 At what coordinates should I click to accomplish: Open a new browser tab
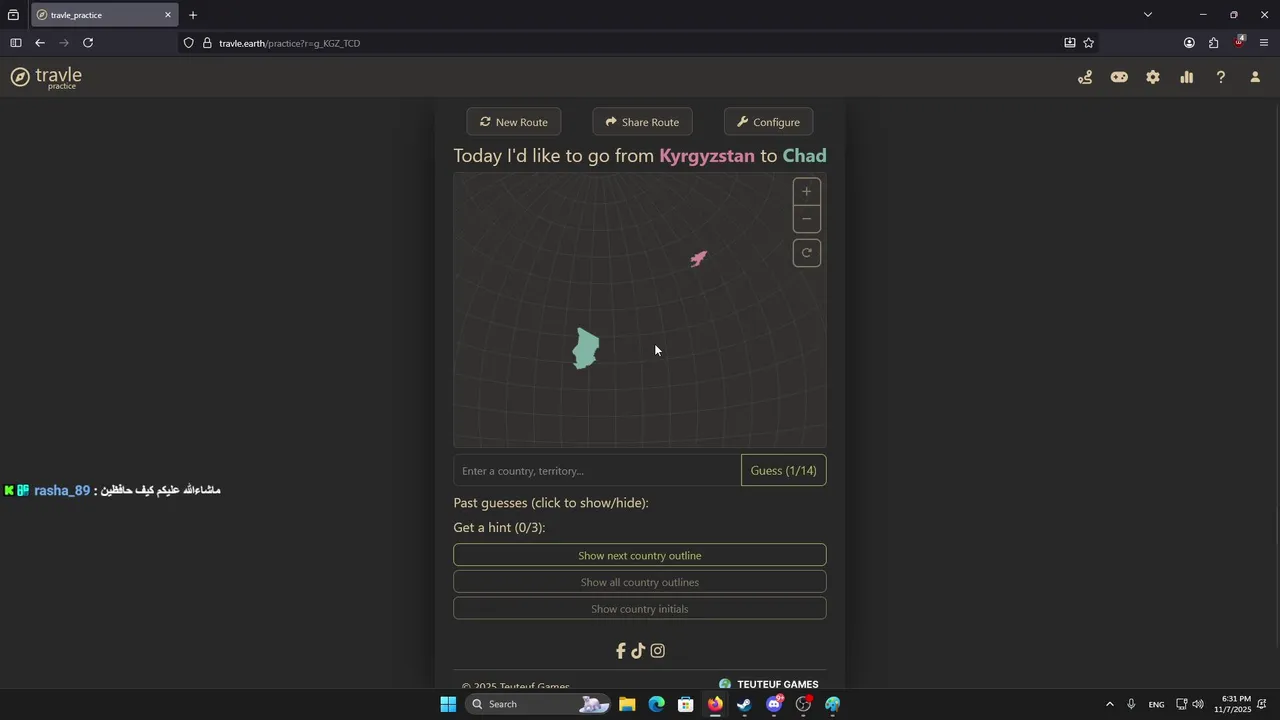[x=193, y=15]
